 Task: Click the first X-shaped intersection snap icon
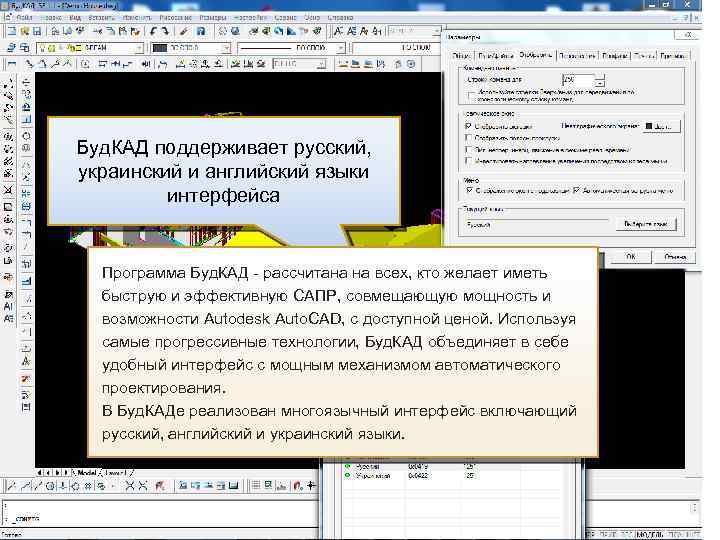[x=130, y=485]
